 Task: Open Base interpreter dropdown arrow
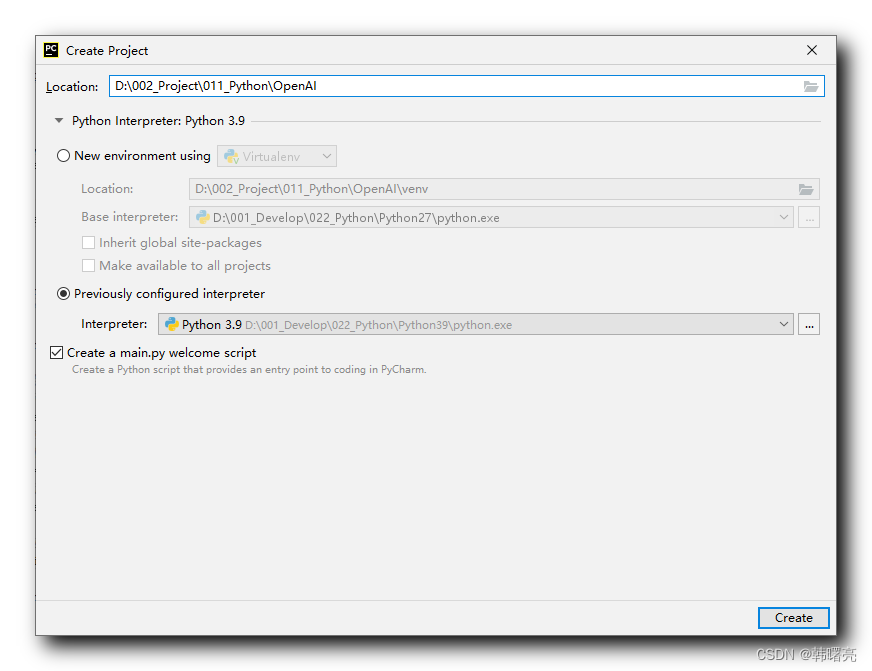(x=784, y=217)
